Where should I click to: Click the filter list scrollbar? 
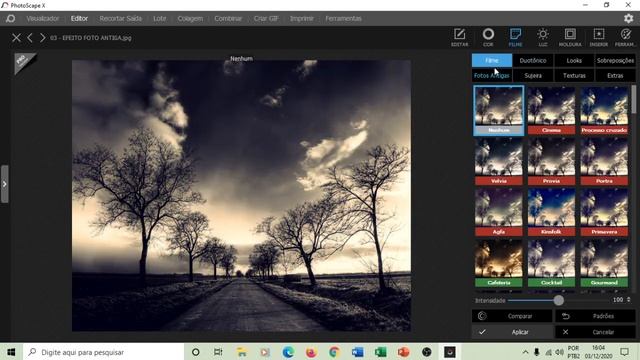pyautogui.click(x=634, y=99)
